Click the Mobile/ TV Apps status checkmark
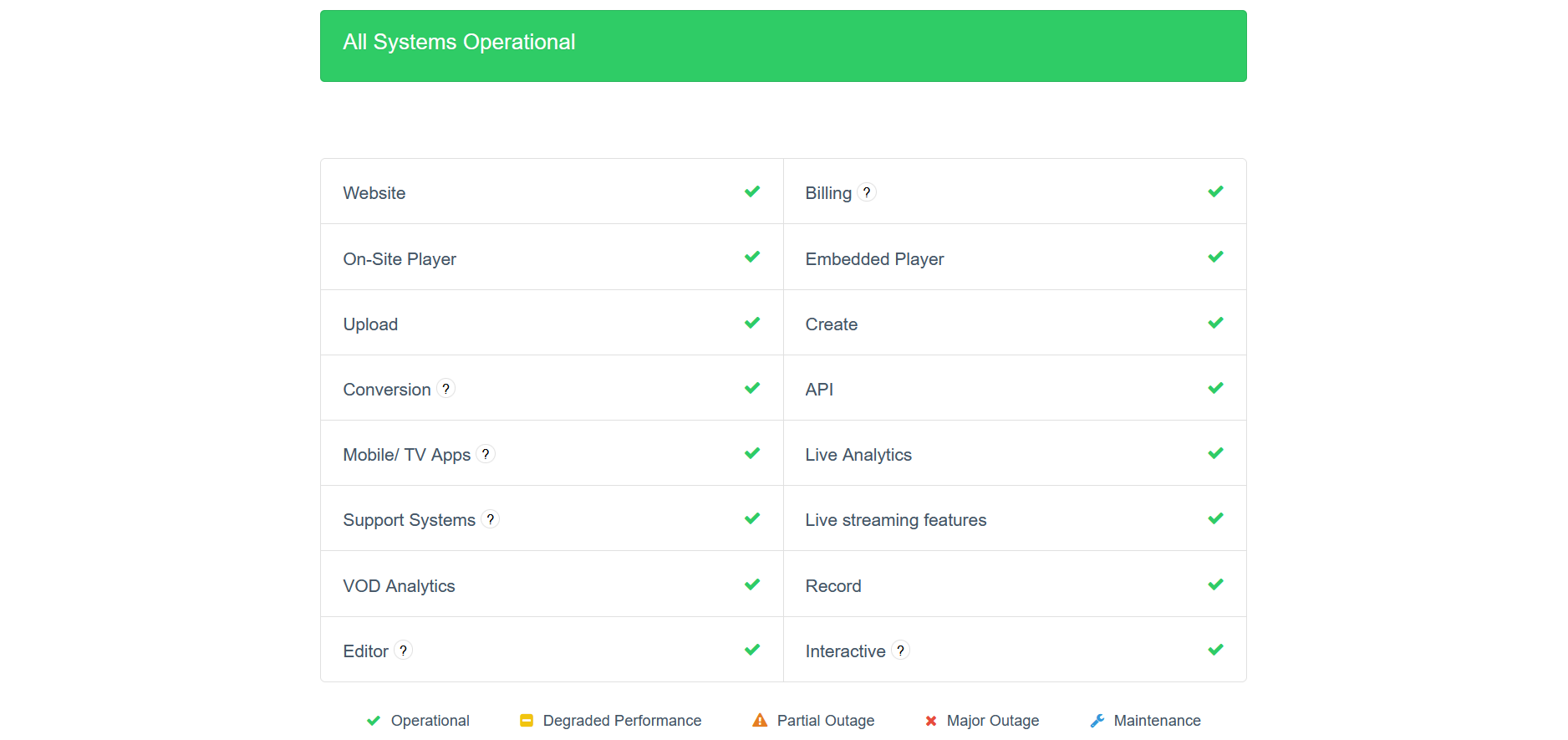This screenshot has height=740, width=1568. [752, 453]
